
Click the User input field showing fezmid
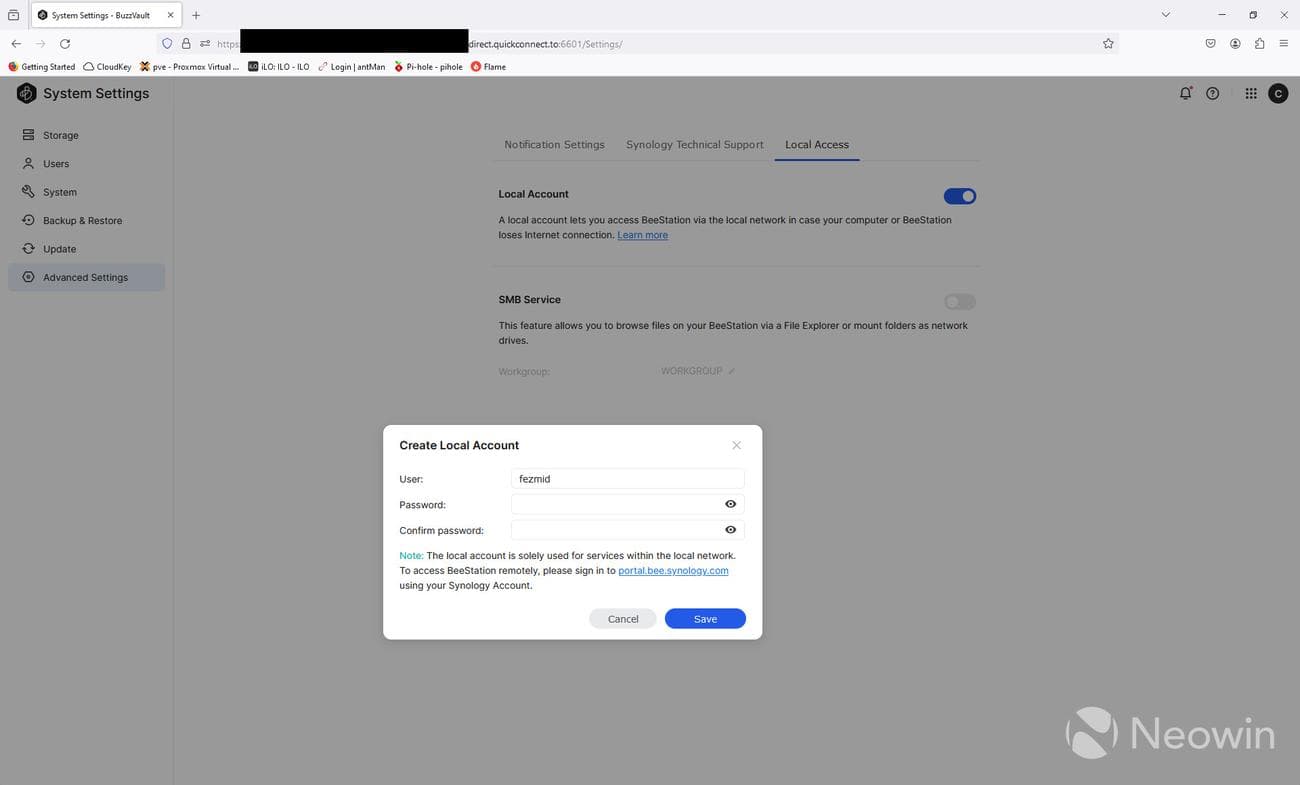click(627, 478)
